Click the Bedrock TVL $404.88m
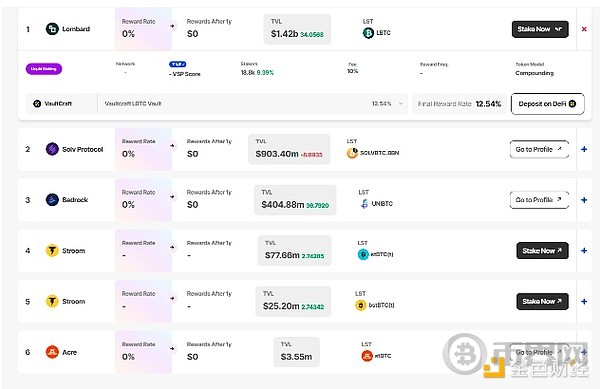 pos(295,200)
